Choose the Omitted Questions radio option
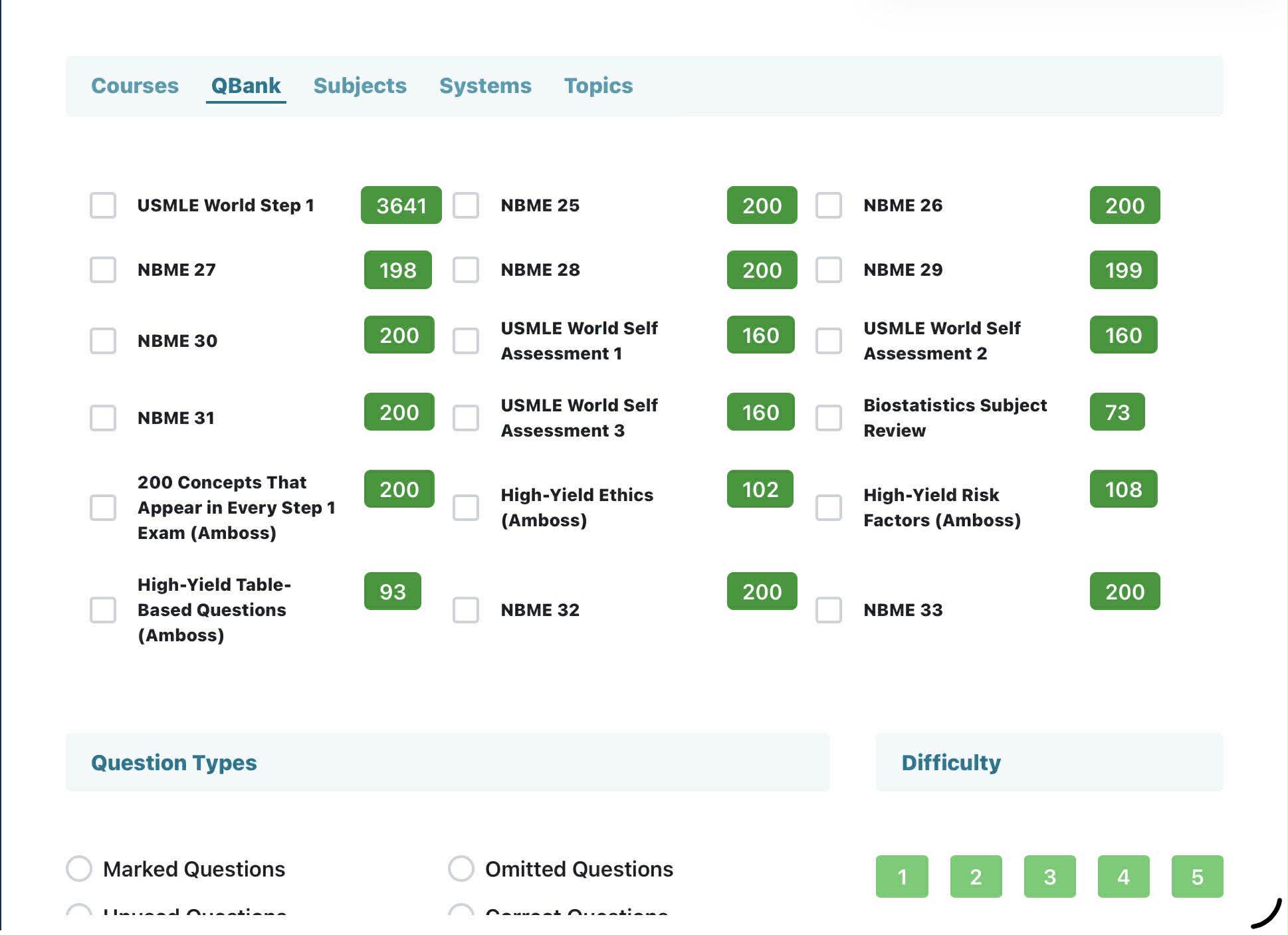Image resolution: width=1288 pixels, height=935 pixels. coord(461,869)
